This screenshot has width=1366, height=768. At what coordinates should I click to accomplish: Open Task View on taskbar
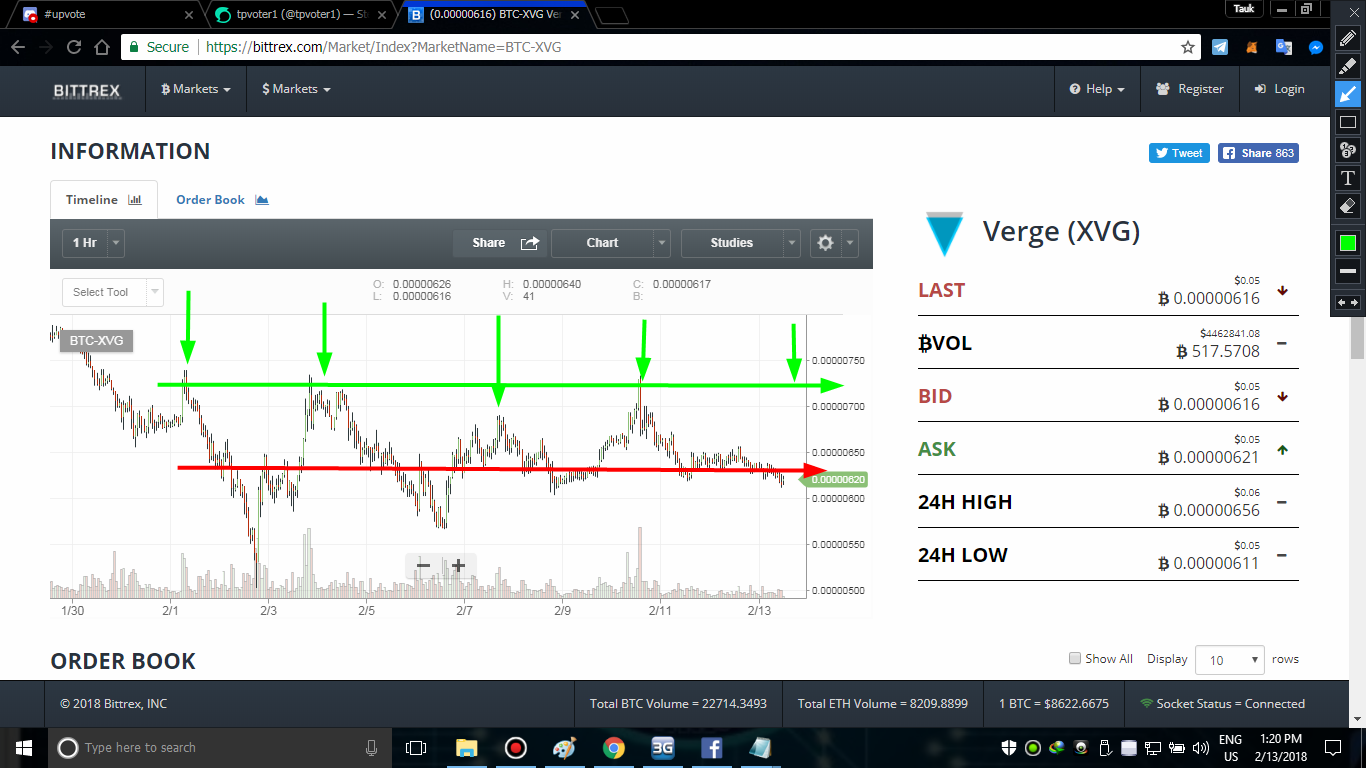click(415, 747)
